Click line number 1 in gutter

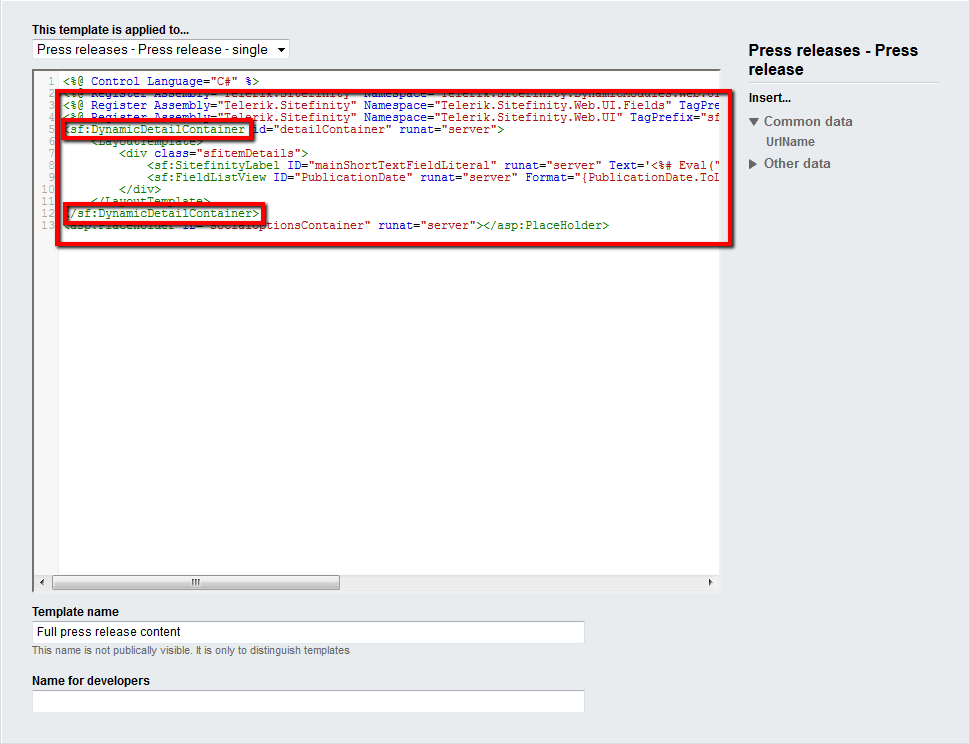pos(51,81)
